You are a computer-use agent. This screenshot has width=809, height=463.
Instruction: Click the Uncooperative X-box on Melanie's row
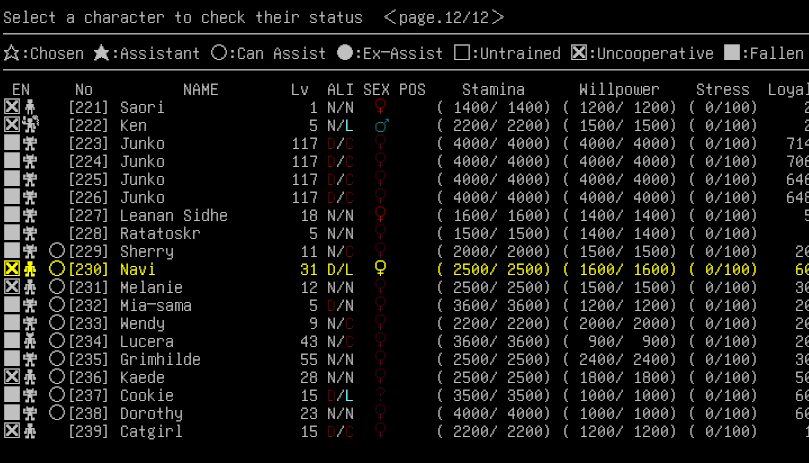point(12,287)
